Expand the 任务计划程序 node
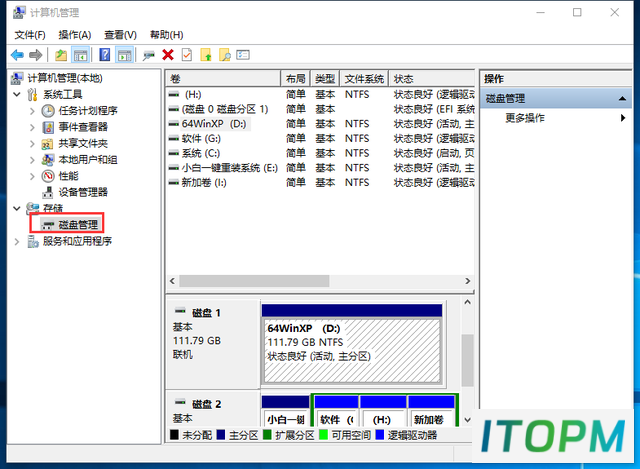The height and width of the screenshot is (469, 640). pos(32,111)
